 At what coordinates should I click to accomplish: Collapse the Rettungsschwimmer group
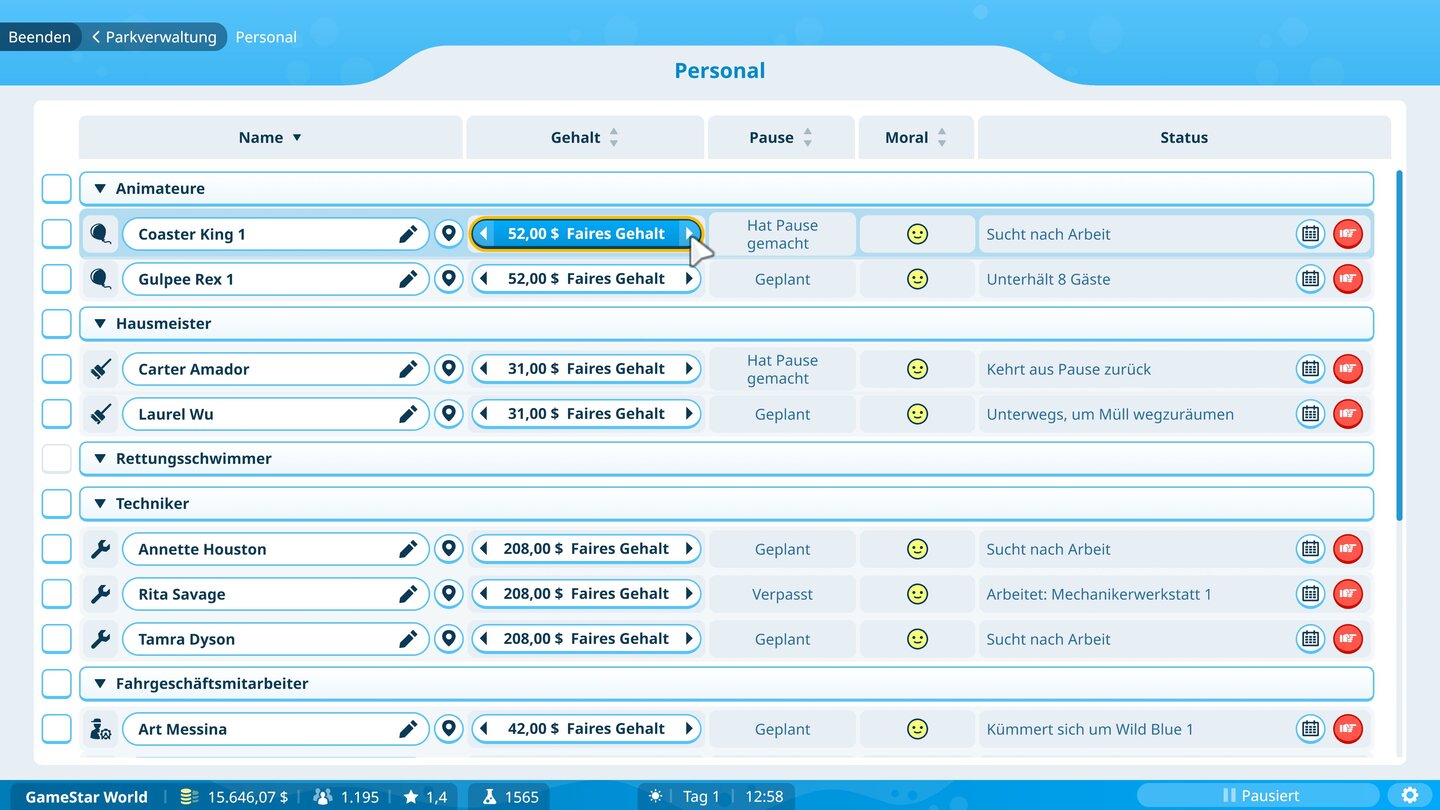coord(100,459)
